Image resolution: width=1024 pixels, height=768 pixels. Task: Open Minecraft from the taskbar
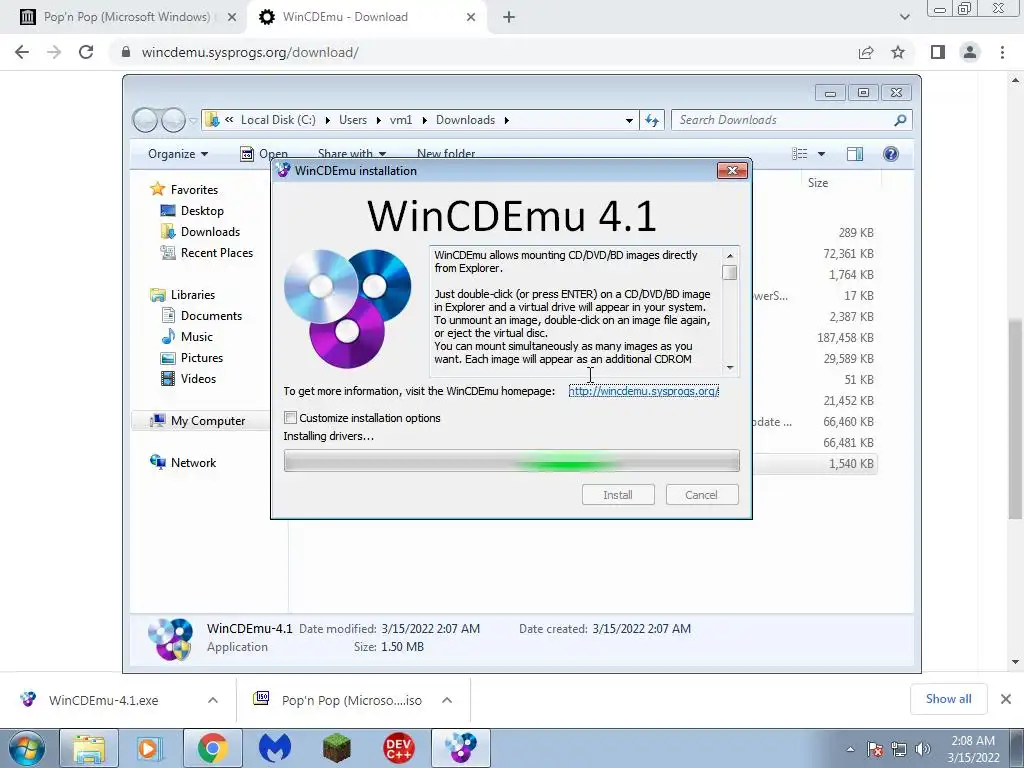(336, 748)
